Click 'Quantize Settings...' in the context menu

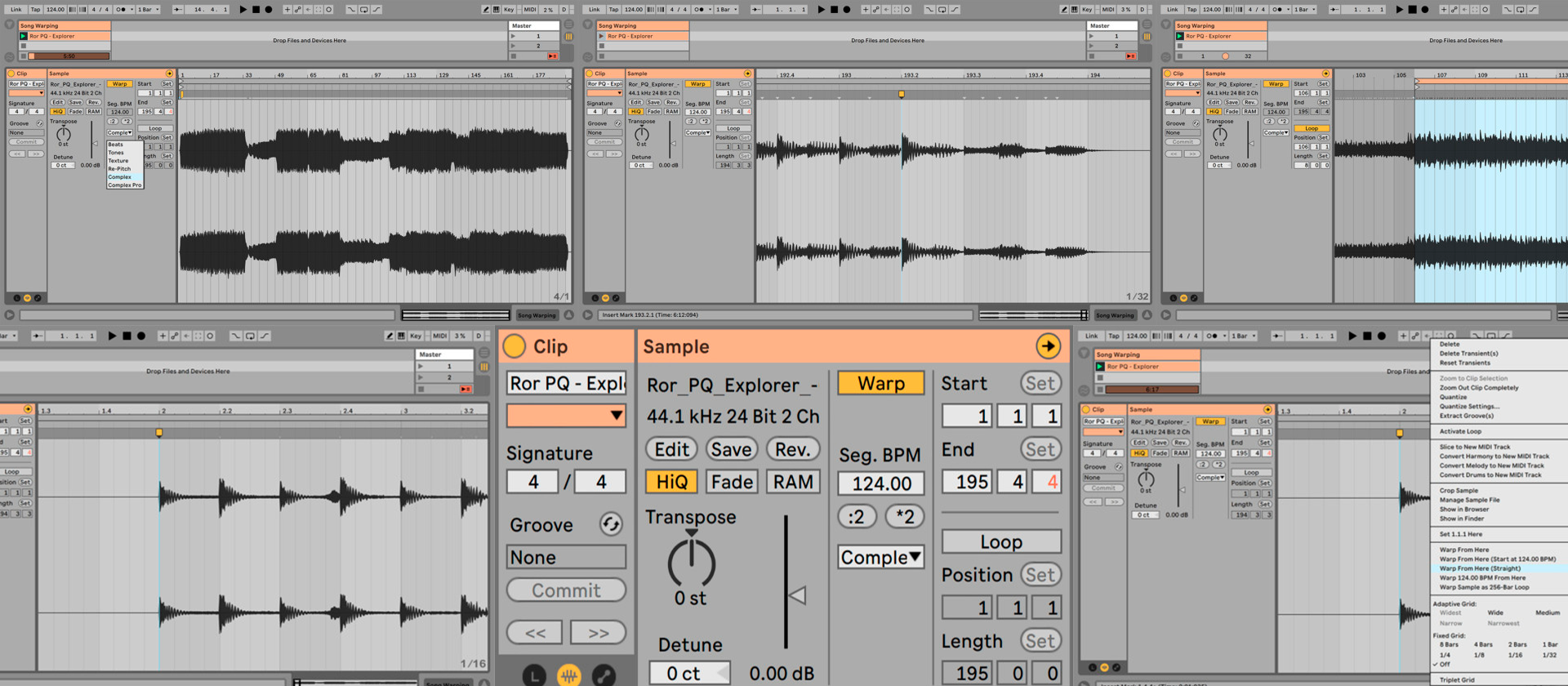(1469, 406)
